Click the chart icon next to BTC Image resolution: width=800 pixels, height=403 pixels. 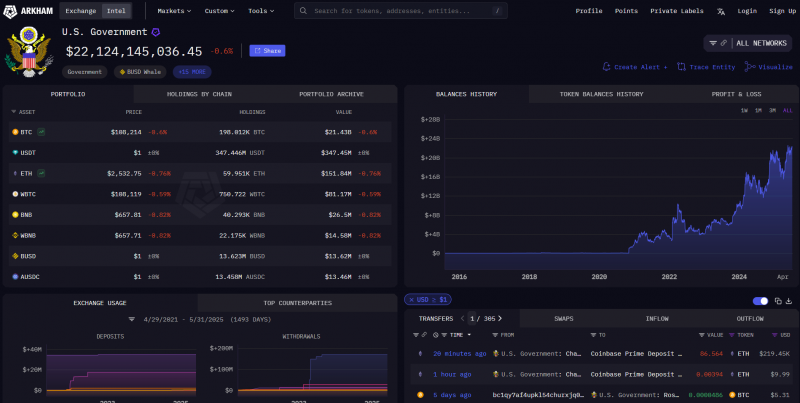pos(42,131)
